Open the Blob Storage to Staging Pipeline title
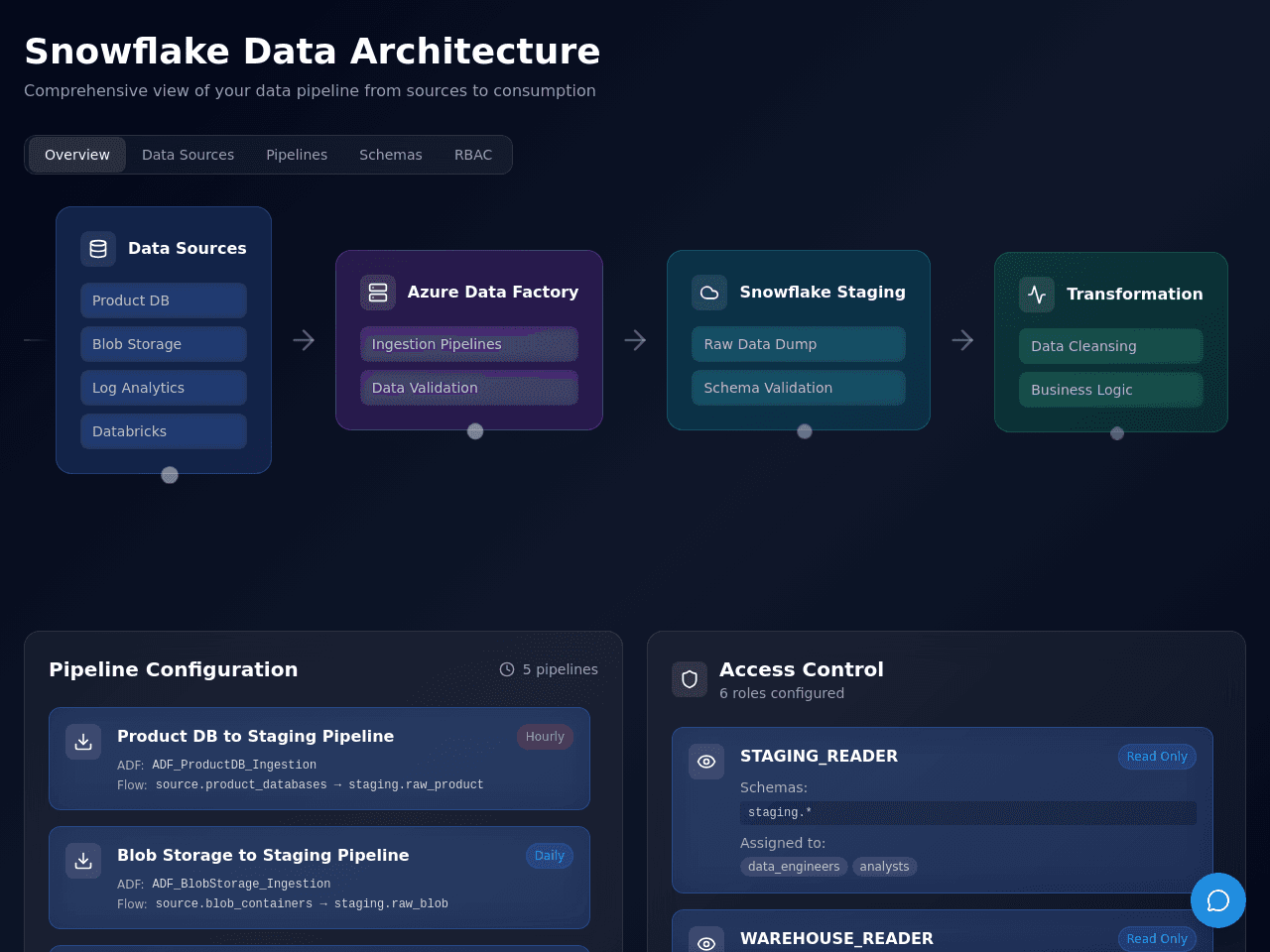The image size is (1270, 952). (263, 855)
